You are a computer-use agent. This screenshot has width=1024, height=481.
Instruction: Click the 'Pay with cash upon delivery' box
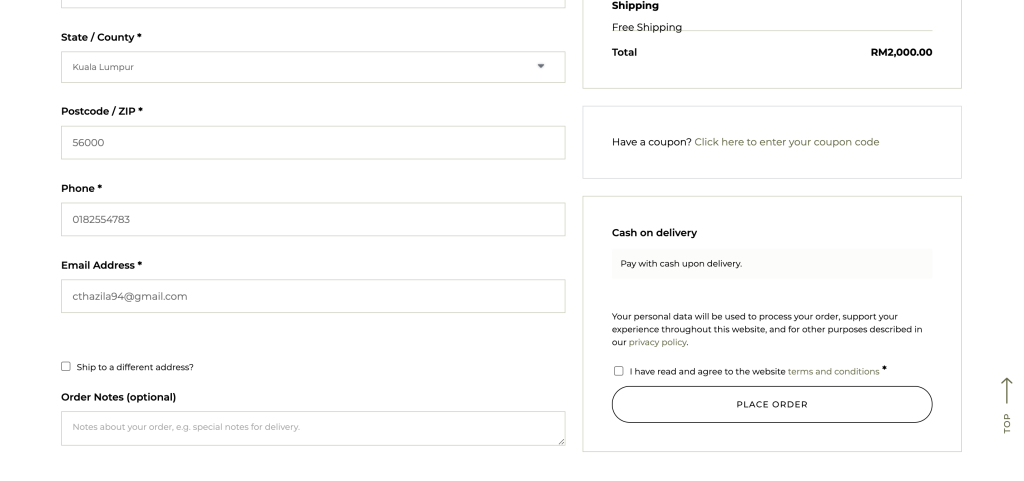tap(771, 264)
